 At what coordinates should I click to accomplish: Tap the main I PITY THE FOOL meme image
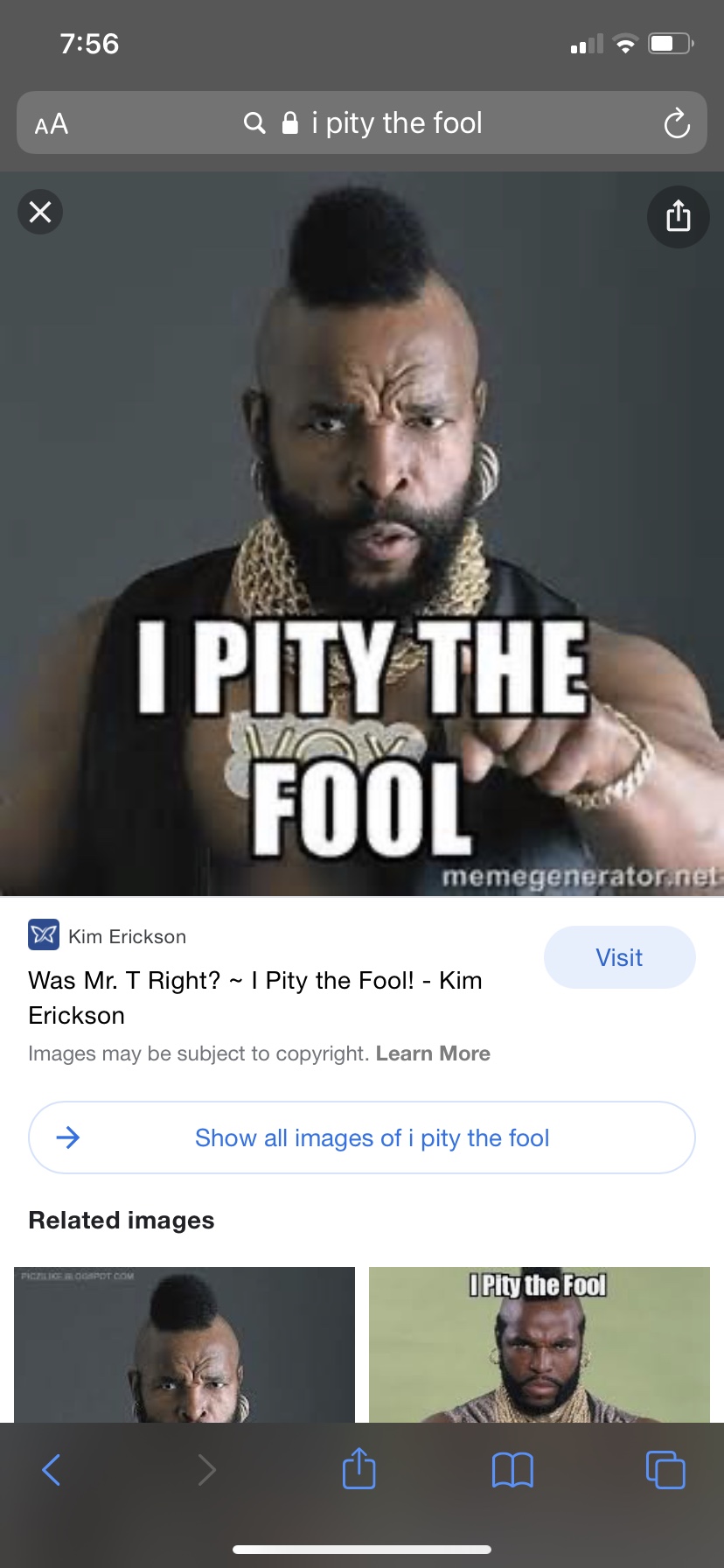362,534
